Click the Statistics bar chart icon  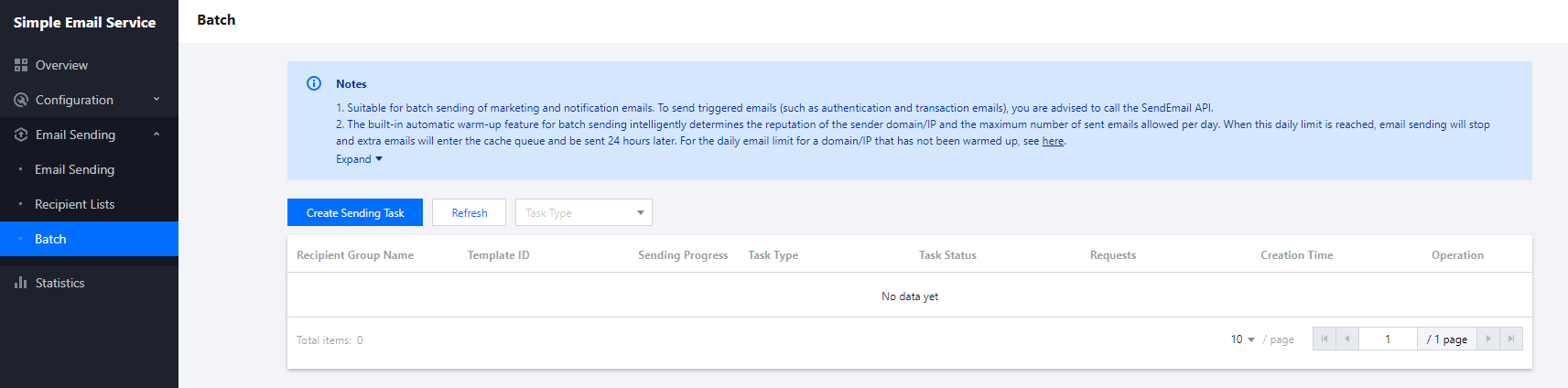pos(21,283)
